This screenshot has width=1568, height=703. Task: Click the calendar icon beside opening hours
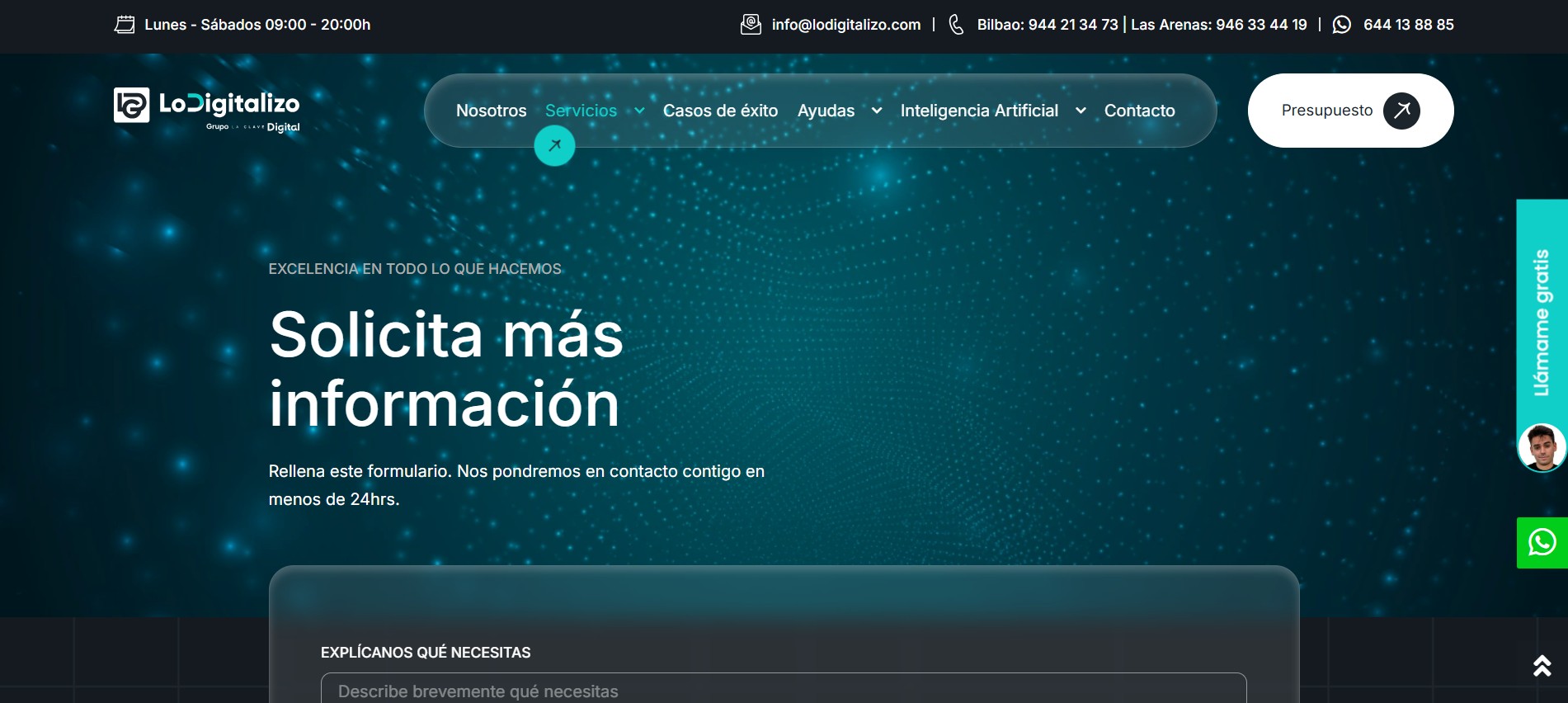point(125,25)
